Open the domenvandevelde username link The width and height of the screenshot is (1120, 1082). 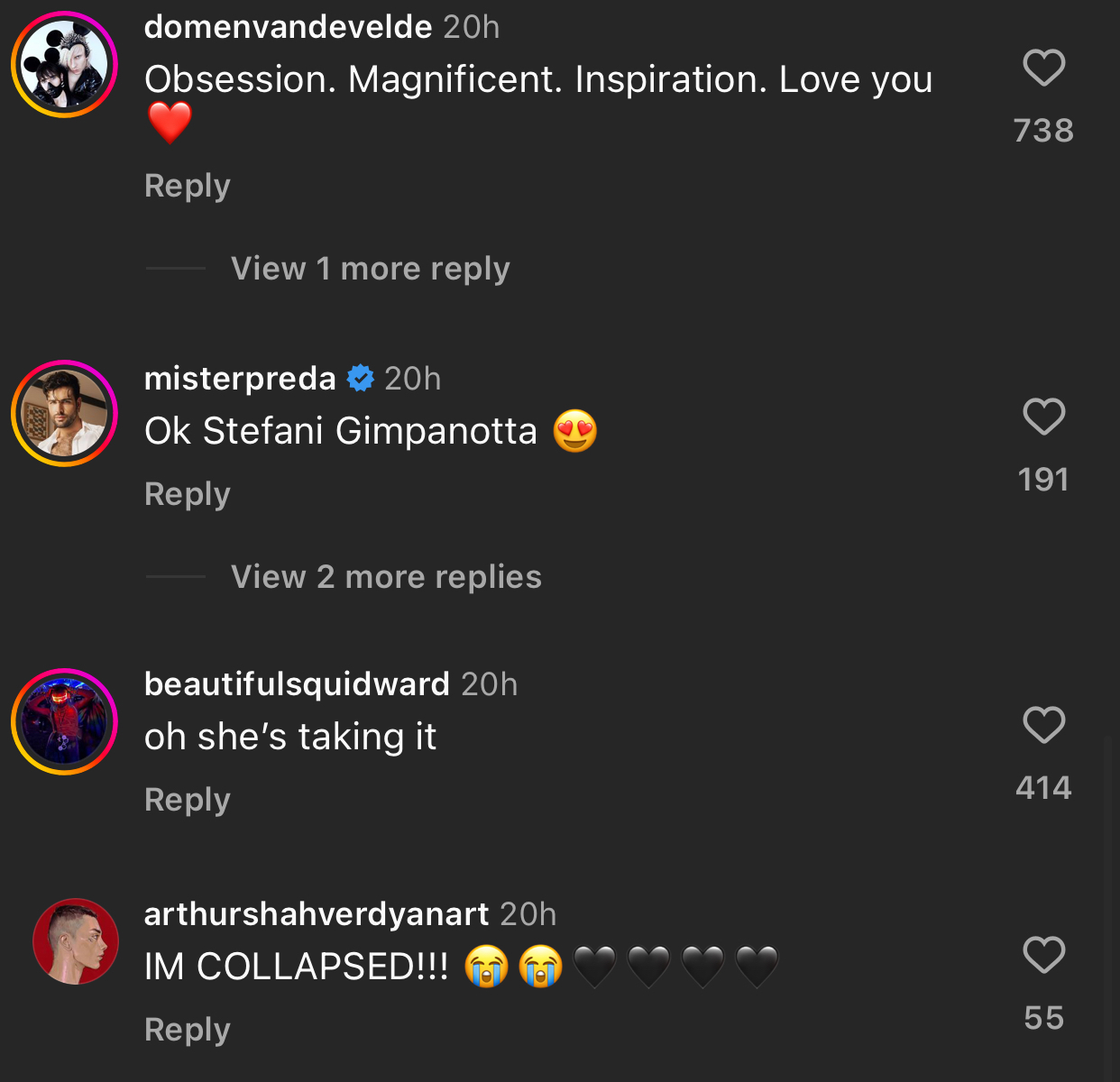[288, 27]
